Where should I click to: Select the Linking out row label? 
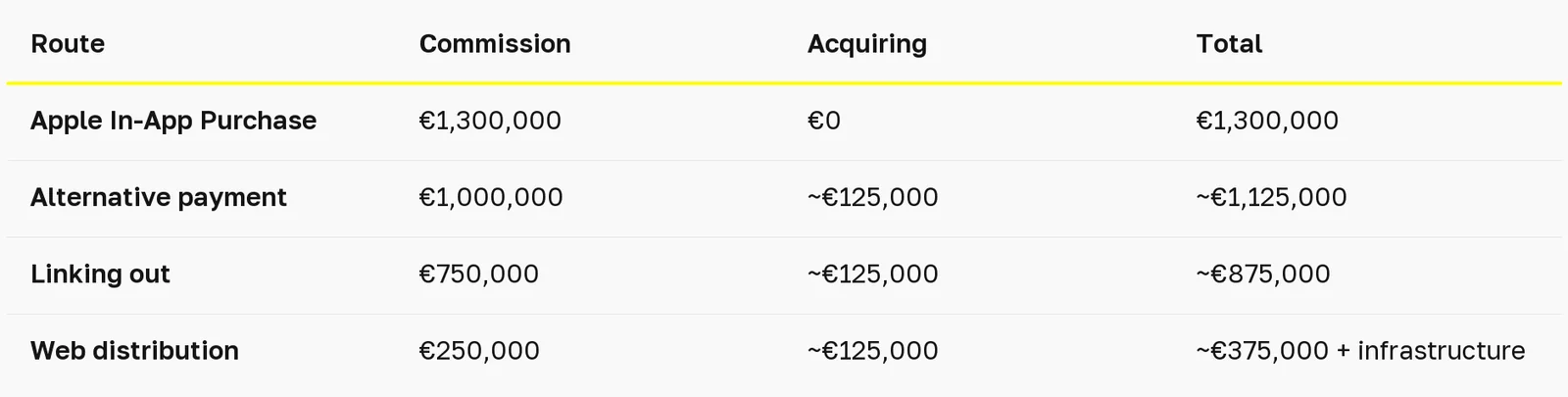[100, 274]
